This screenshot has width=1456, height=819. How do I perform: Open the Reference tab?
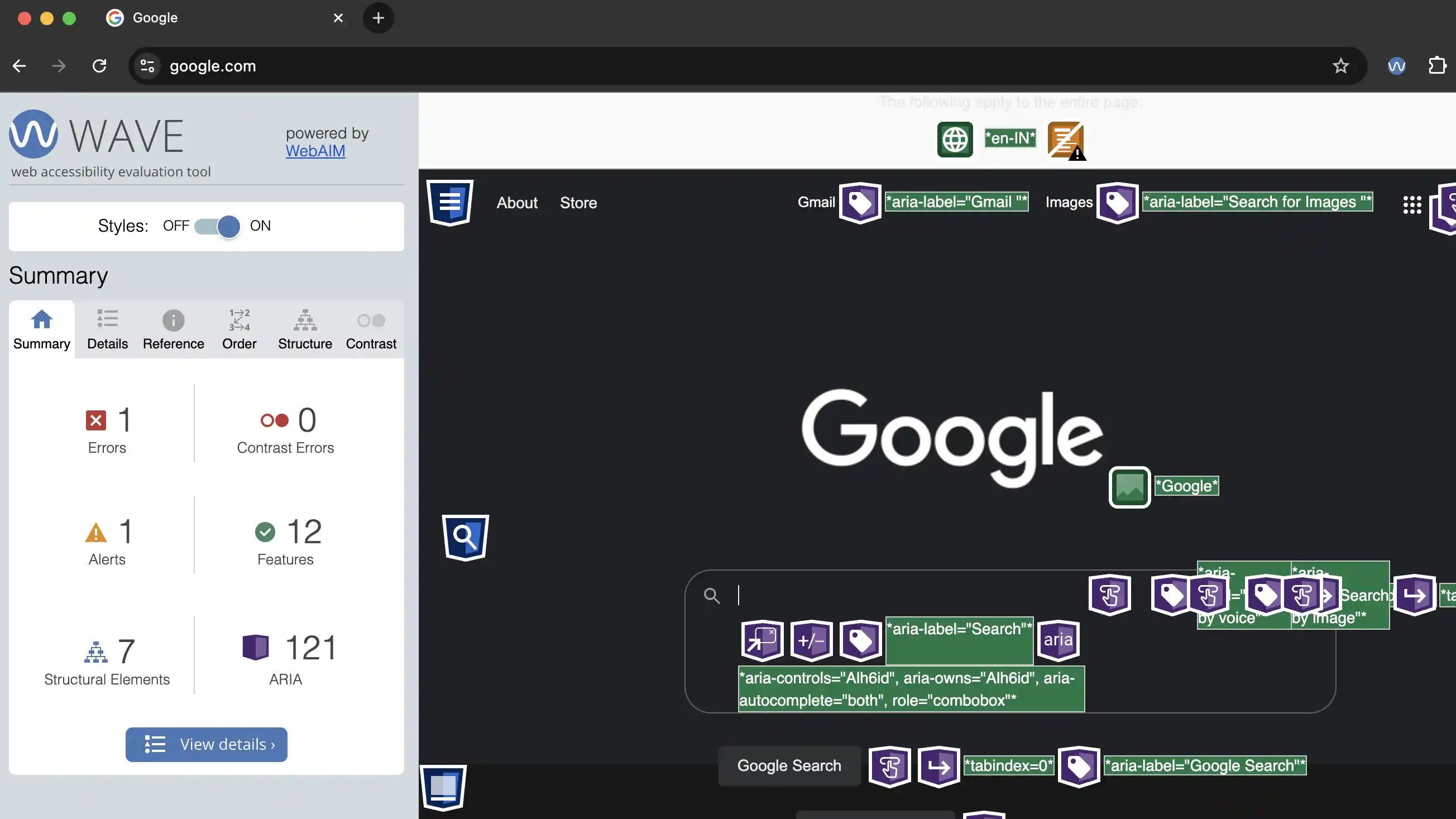[x=174, y=329]
